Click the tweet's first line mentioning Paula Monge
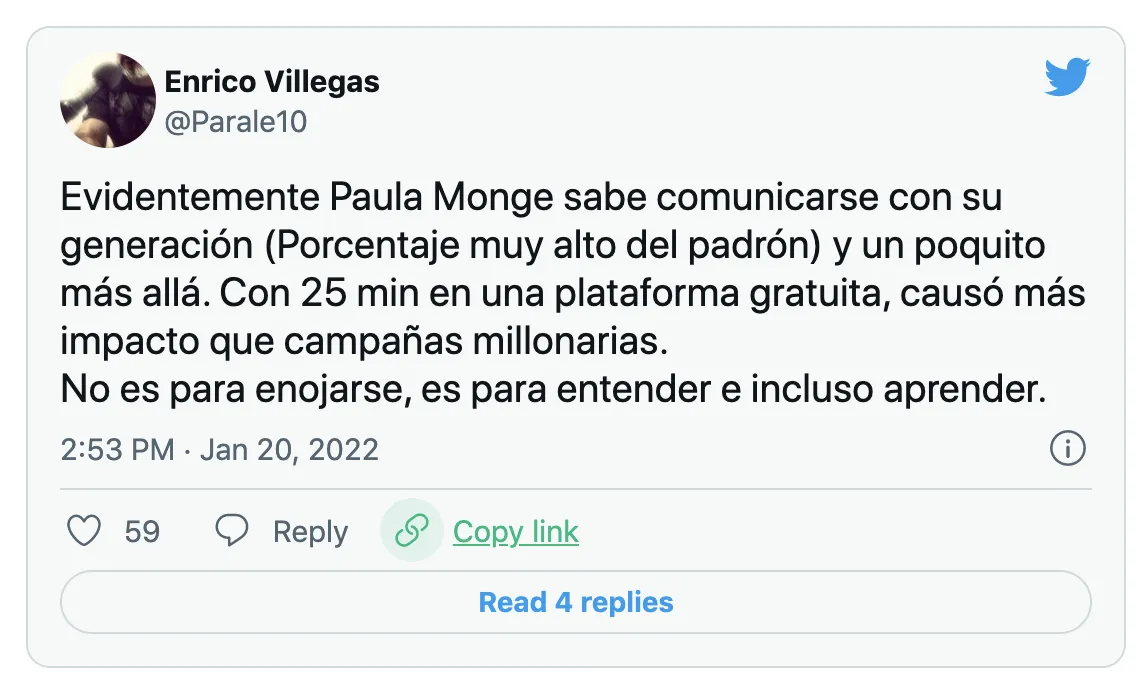1148x674 pixels. pyautogui.click(x=530, y=197)
